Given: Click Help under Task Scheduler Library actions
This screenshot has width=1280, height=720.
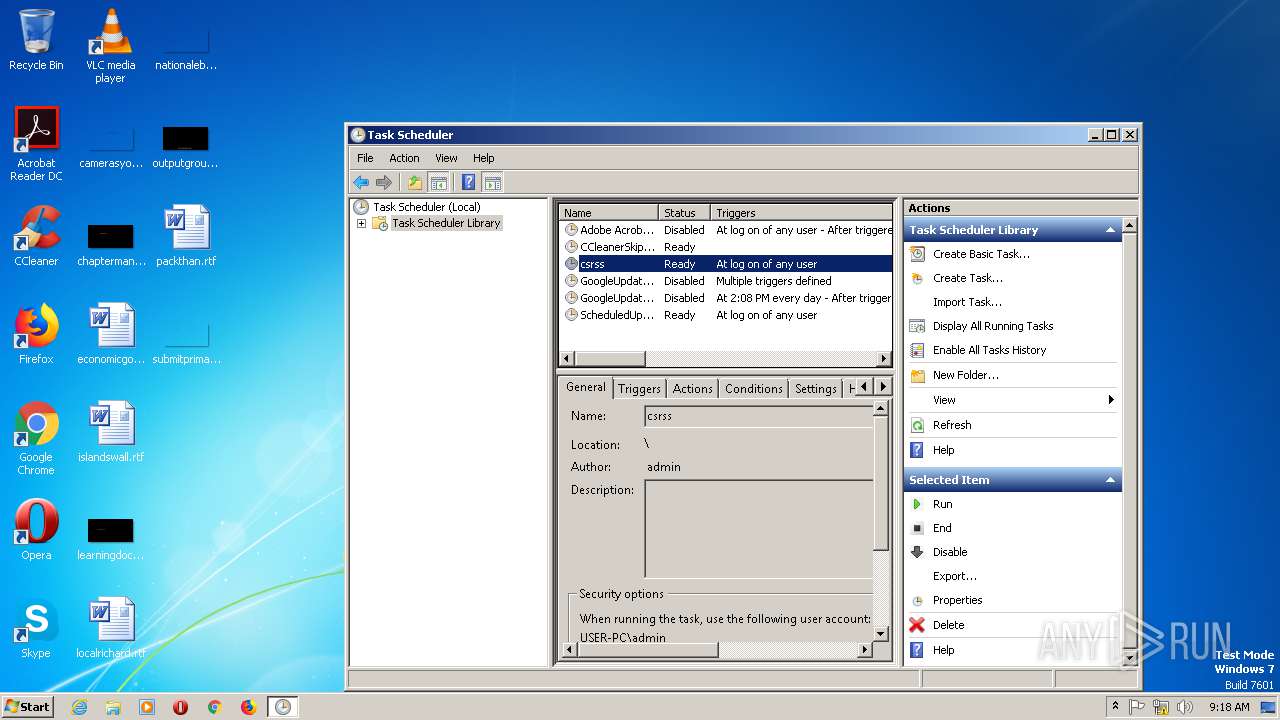Looking at the screenshot, I should 943,450.
